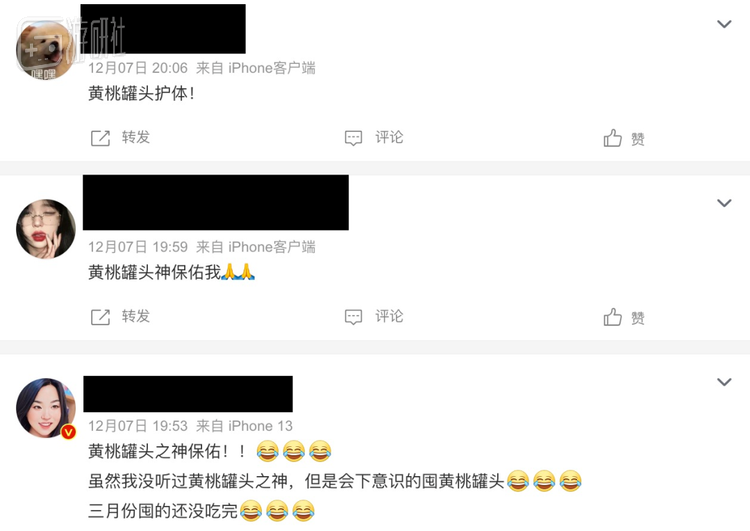Screen dimensions: 750x531
Task: Like the 黄桃罐头护体 post with thumbs-up
Action: point(613,138)
